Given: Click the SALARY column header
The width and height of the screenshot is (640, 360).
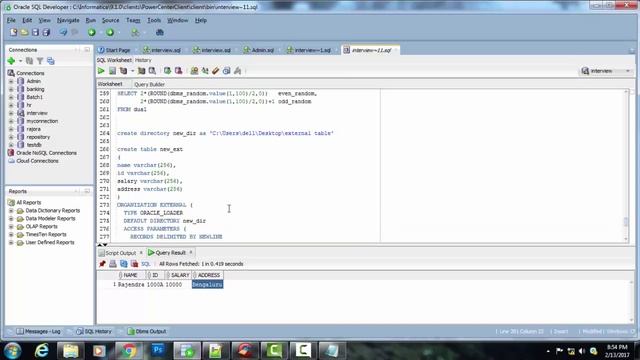Looking at the screenshot, I should point(179,275).
